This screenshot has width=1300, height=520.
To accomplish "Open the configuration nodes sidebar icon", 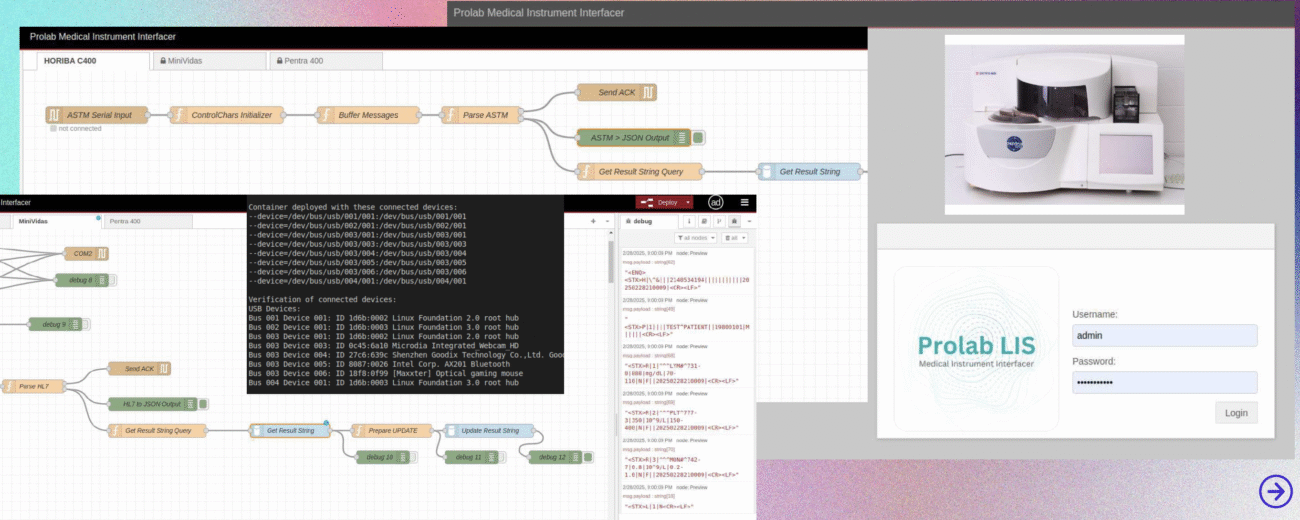I will (719, 220).
